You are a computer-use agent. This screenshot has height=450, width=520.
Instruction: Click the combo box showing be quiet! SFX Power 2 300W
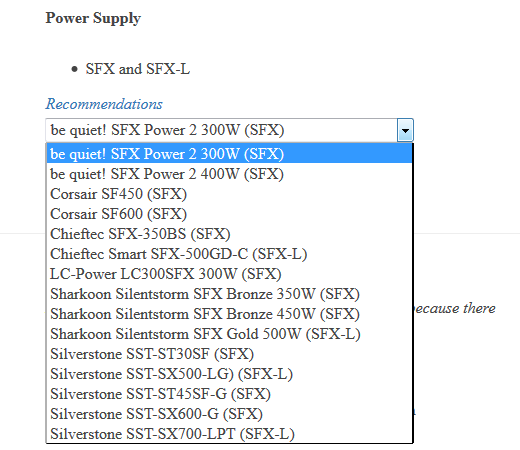229,130
